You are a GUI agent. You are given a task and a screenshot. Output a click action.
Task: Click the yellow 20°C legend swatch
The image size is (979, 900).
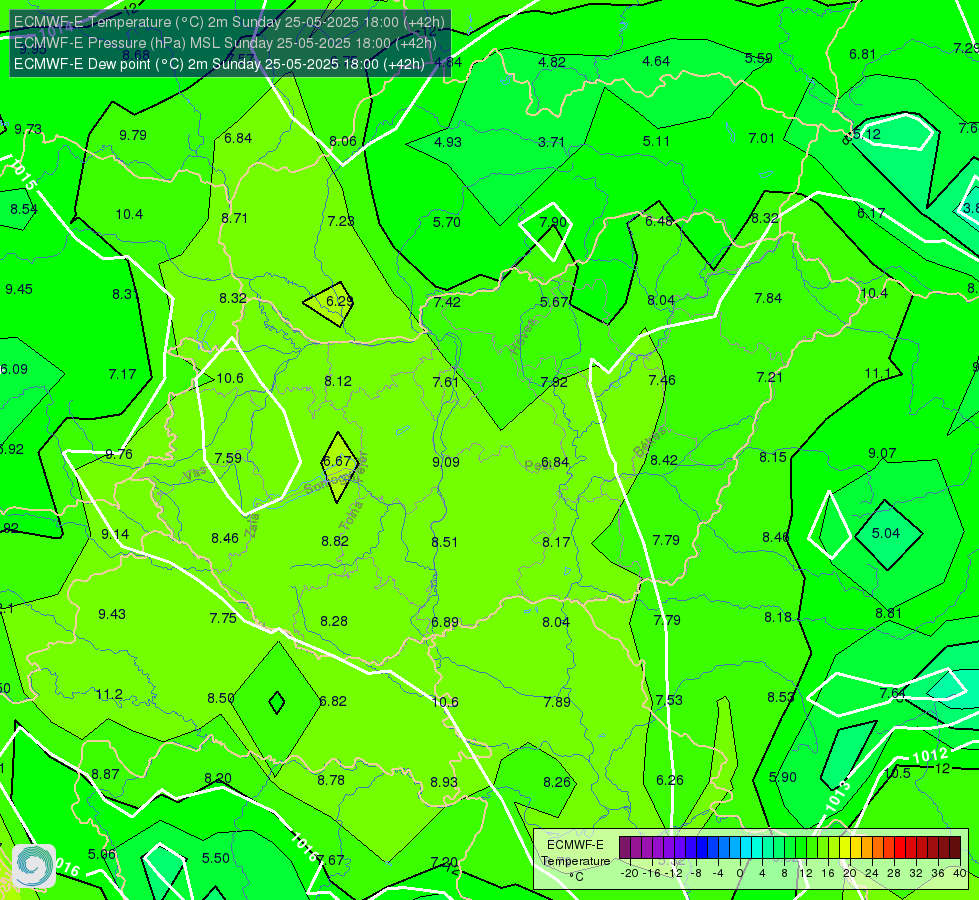tap(845, 848)
